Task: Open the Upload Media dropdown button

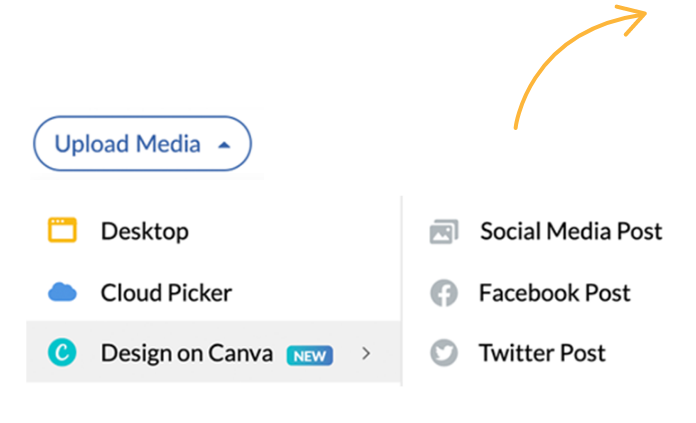Action: coord(142,144)
